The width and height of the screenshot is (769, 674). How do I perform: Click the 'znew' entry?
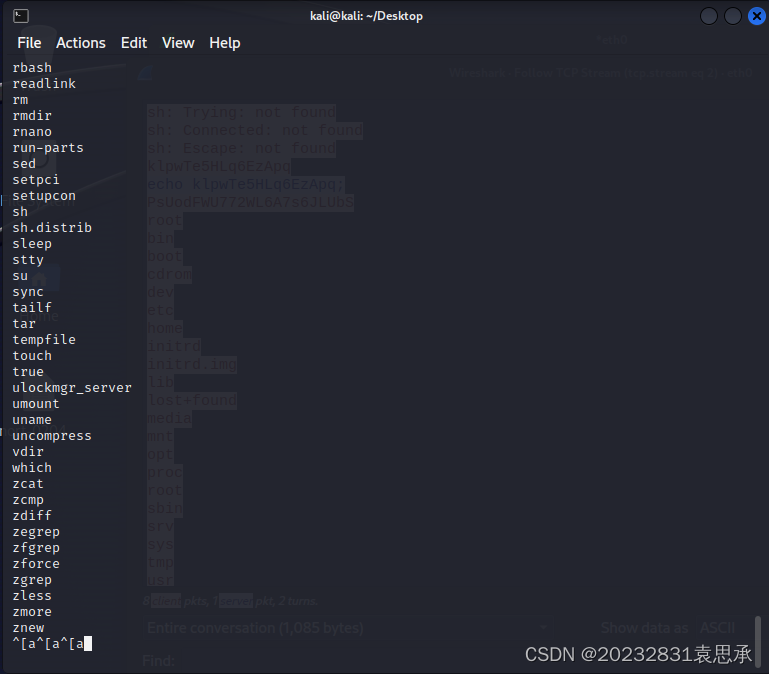pyautogui.click(x=28, y=628)
